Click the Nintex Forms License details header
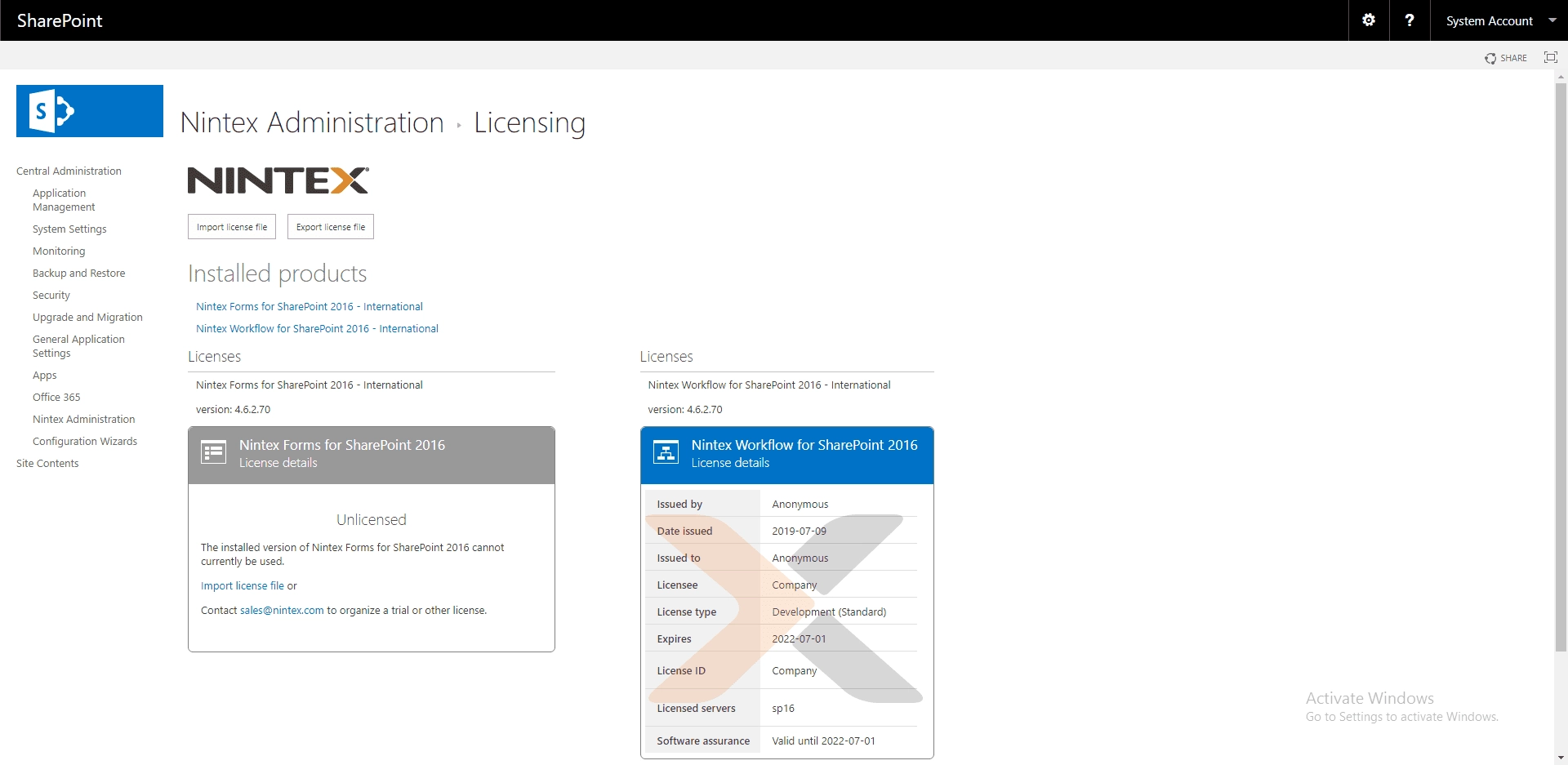The height and width of the screenshot is (765, 1568). click(x=372, y=455)
